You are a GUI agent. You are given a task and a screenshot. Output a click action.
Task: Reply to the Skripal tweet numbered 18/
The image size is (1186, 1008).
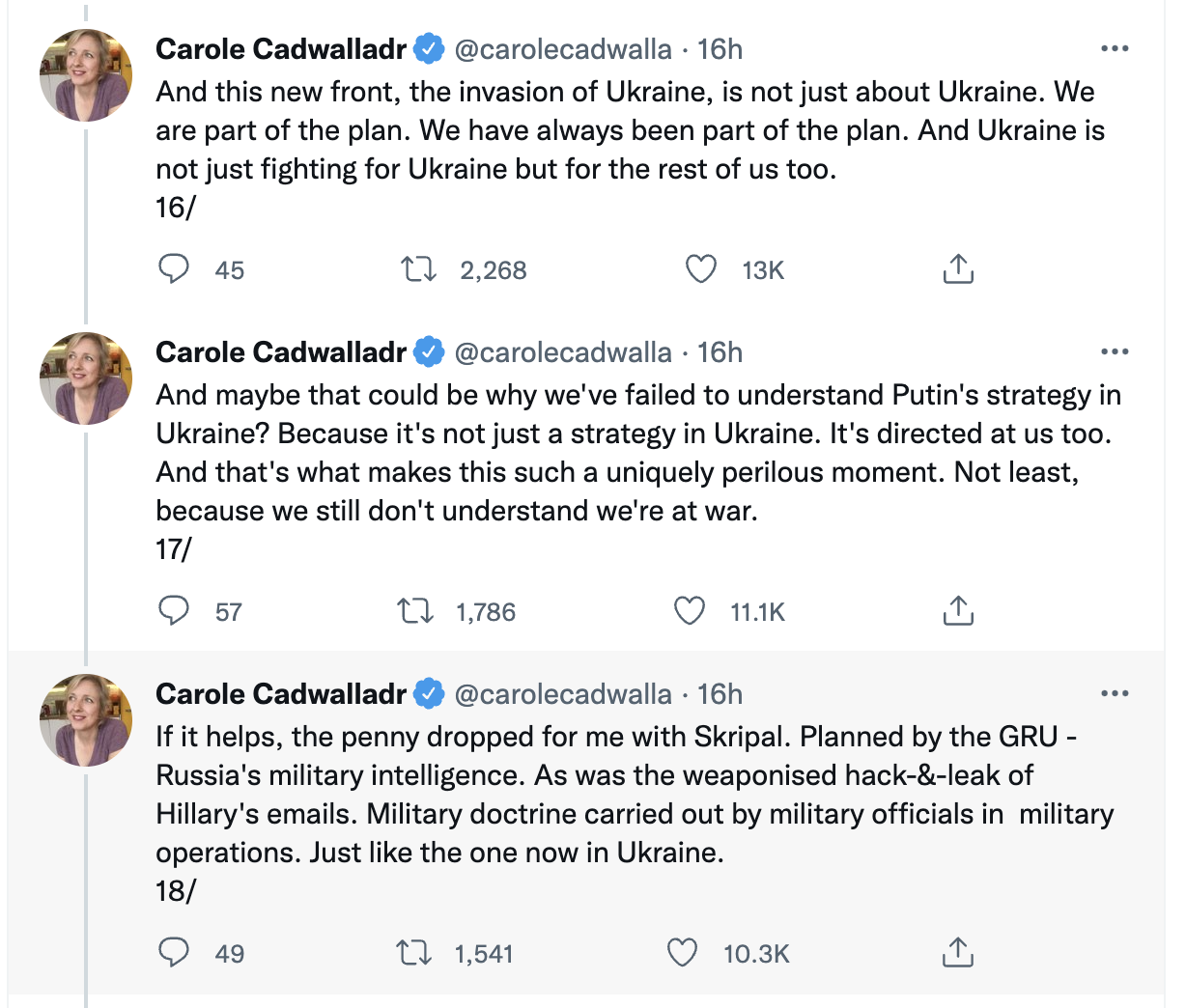[x=174, y=953]
